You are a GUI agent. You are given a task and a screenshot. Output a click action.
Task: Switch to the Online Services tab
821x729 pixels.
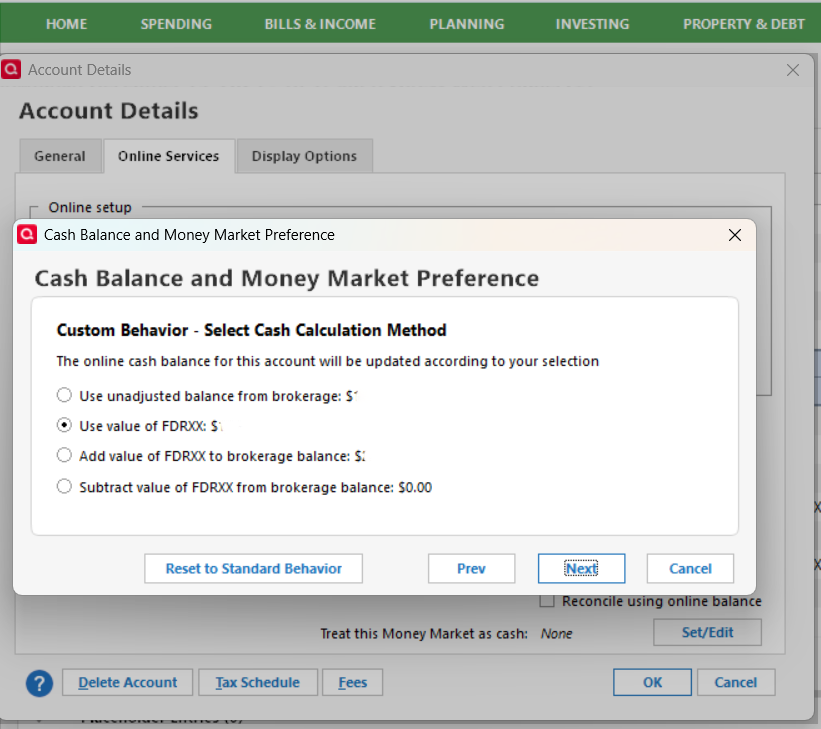[169, 156]
